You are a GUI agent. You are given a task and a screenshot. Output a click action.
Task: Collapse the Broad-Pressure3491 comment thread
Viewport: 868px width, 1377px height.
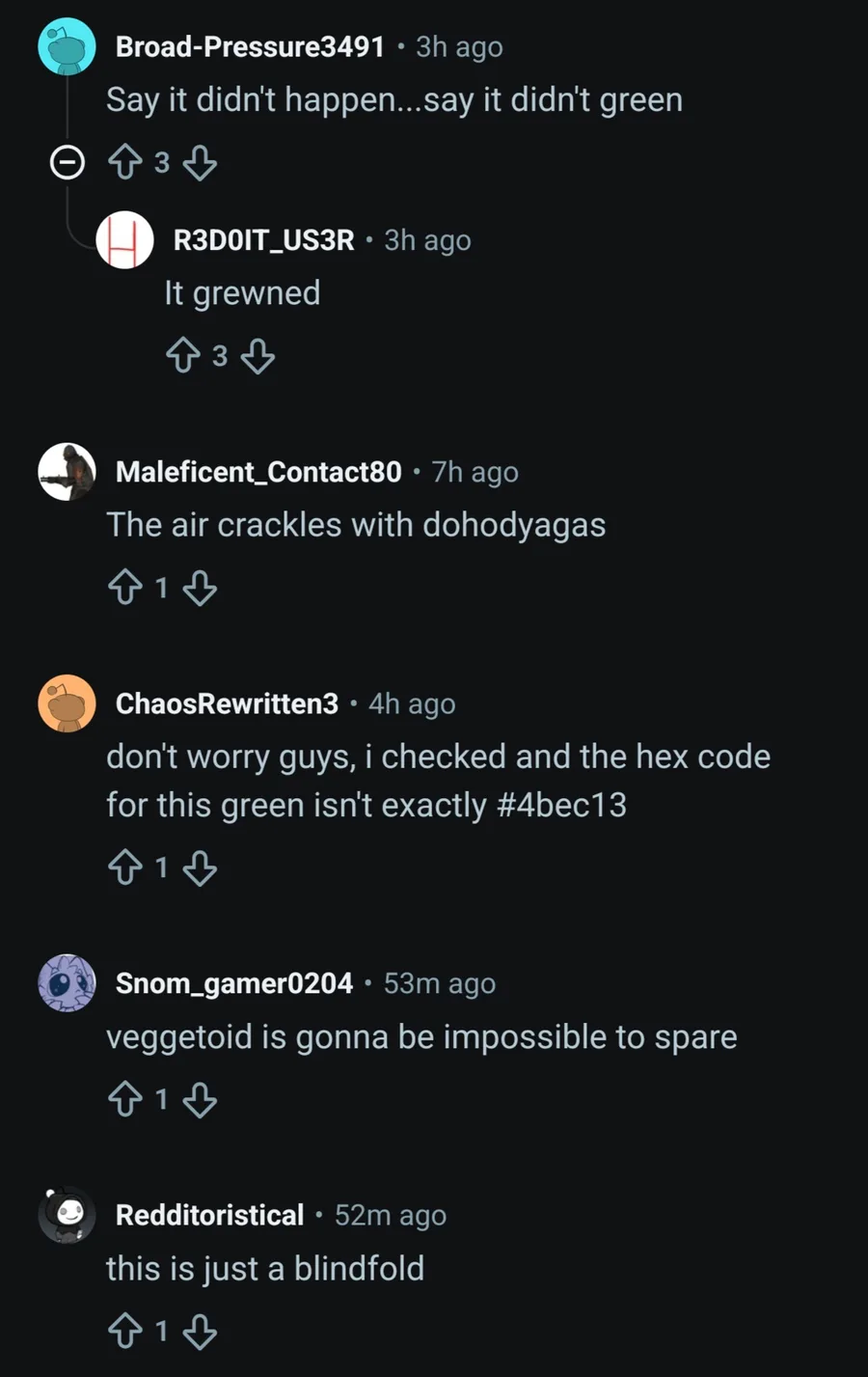click(68, 162)
